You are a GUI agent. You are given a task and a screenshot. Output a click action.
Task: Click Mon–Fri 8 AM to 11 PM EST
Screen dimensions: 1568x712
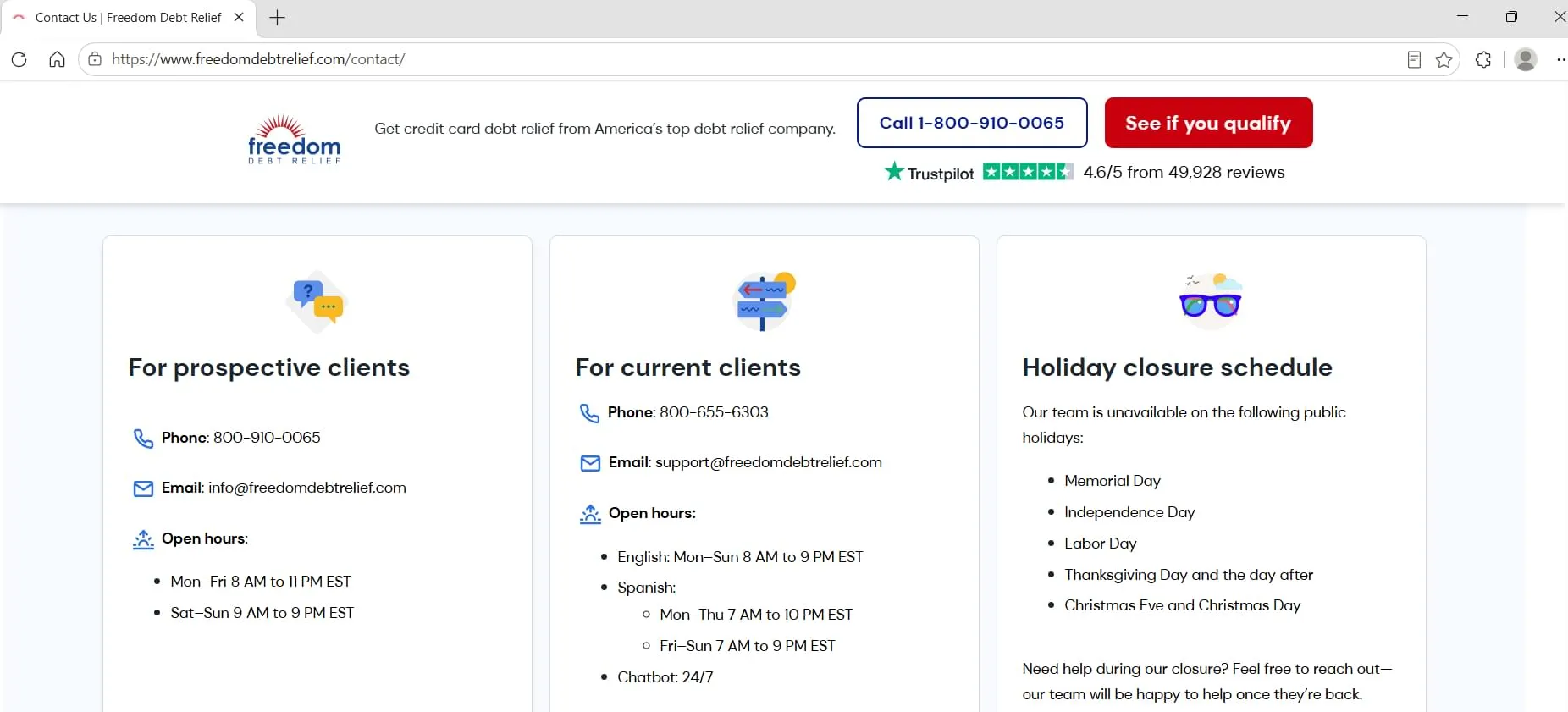click(261, 582)
